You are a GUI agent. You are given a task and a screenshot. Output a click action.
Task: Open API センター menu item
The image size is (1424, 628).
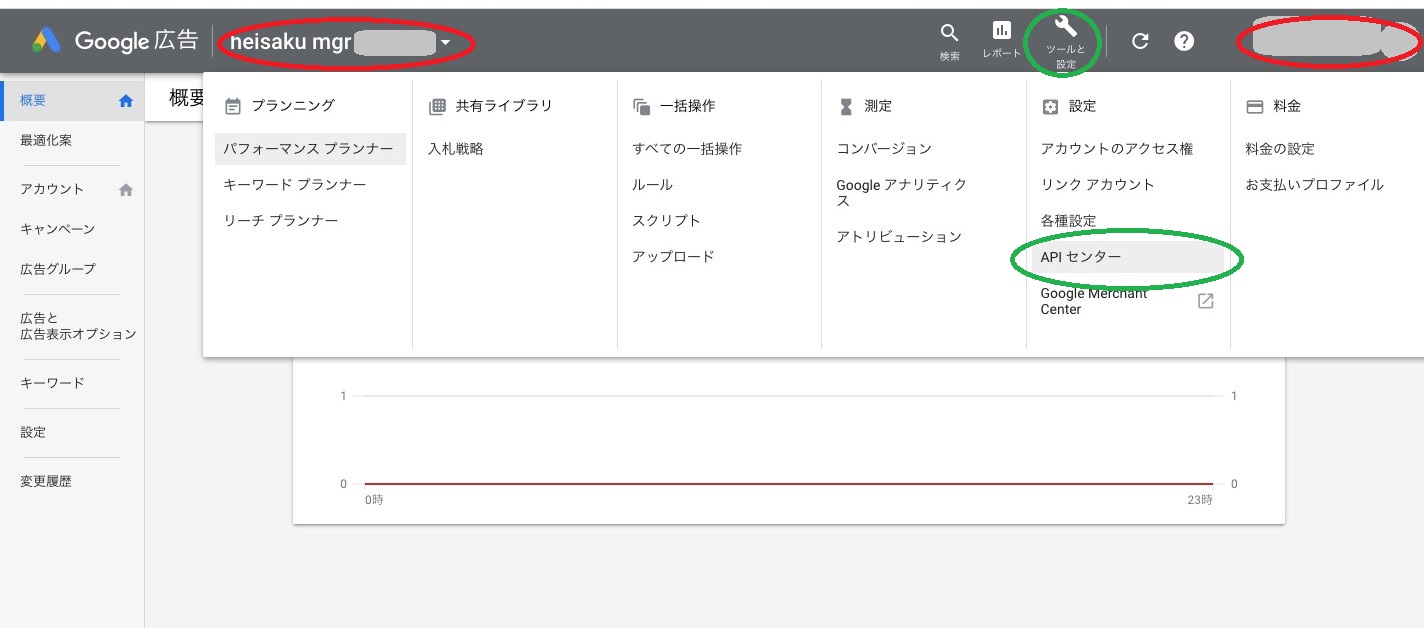[1081, 257]
